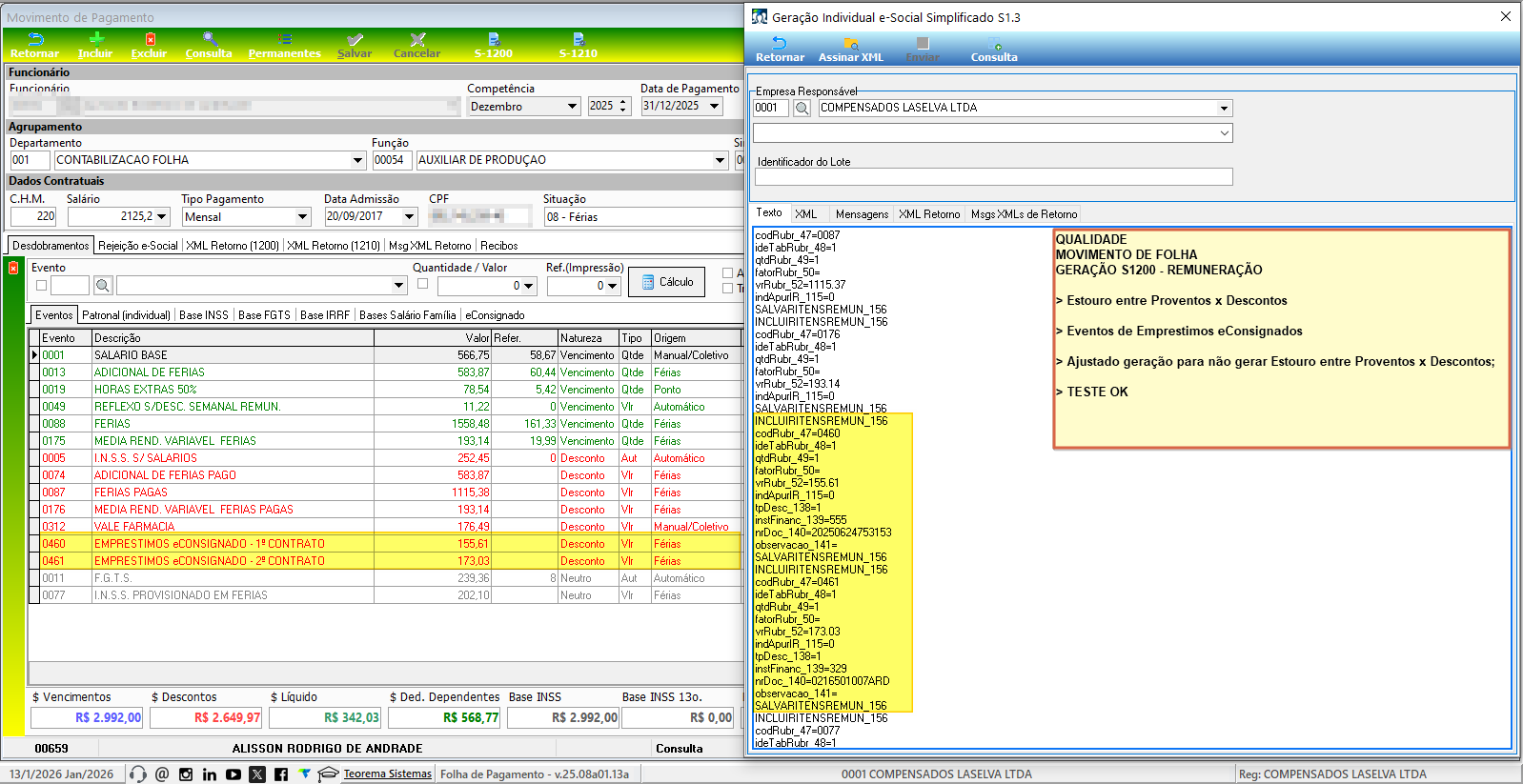Image resolution: width=1523 pixels, height=784 pixels.
Task: Click the Identificador do Lote field
Action: [x=993, y=177]
